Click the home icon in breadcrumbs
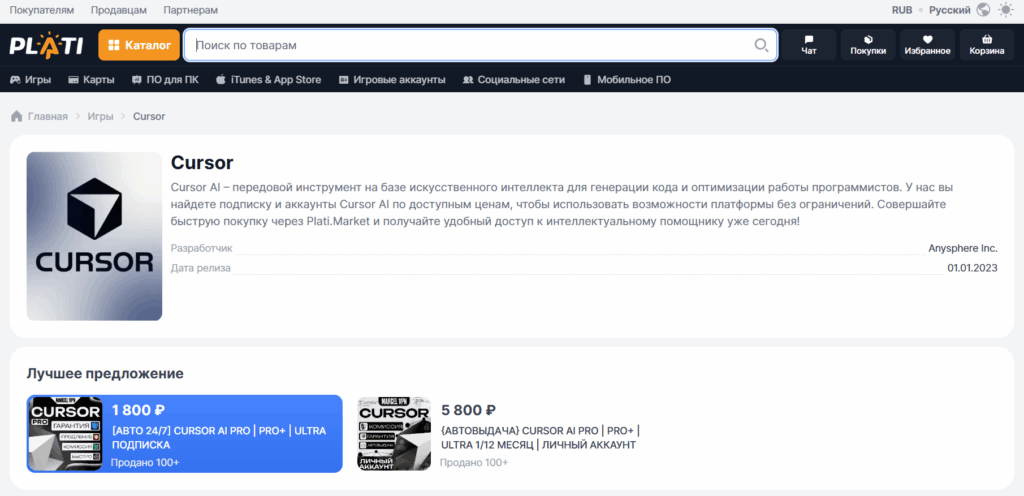This screenshot has width=1024, height=496. pyautogui.click(x=16, y=117)
